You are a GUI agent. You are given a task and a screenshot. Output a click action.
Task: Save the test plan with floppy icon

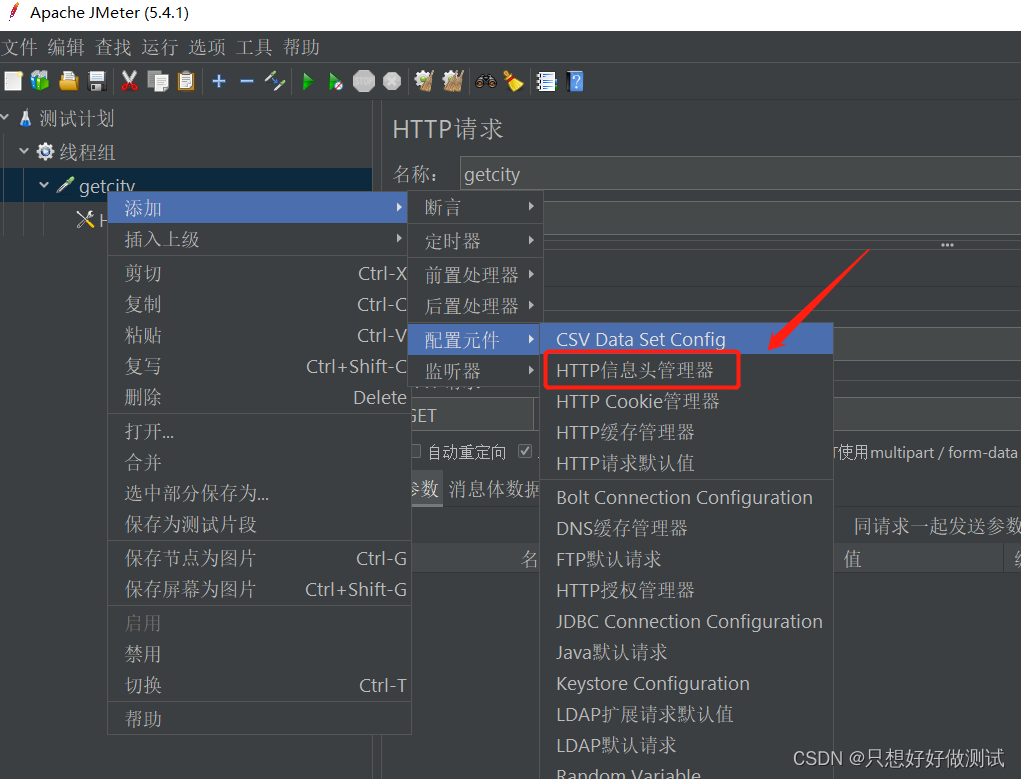pos(97,81)
